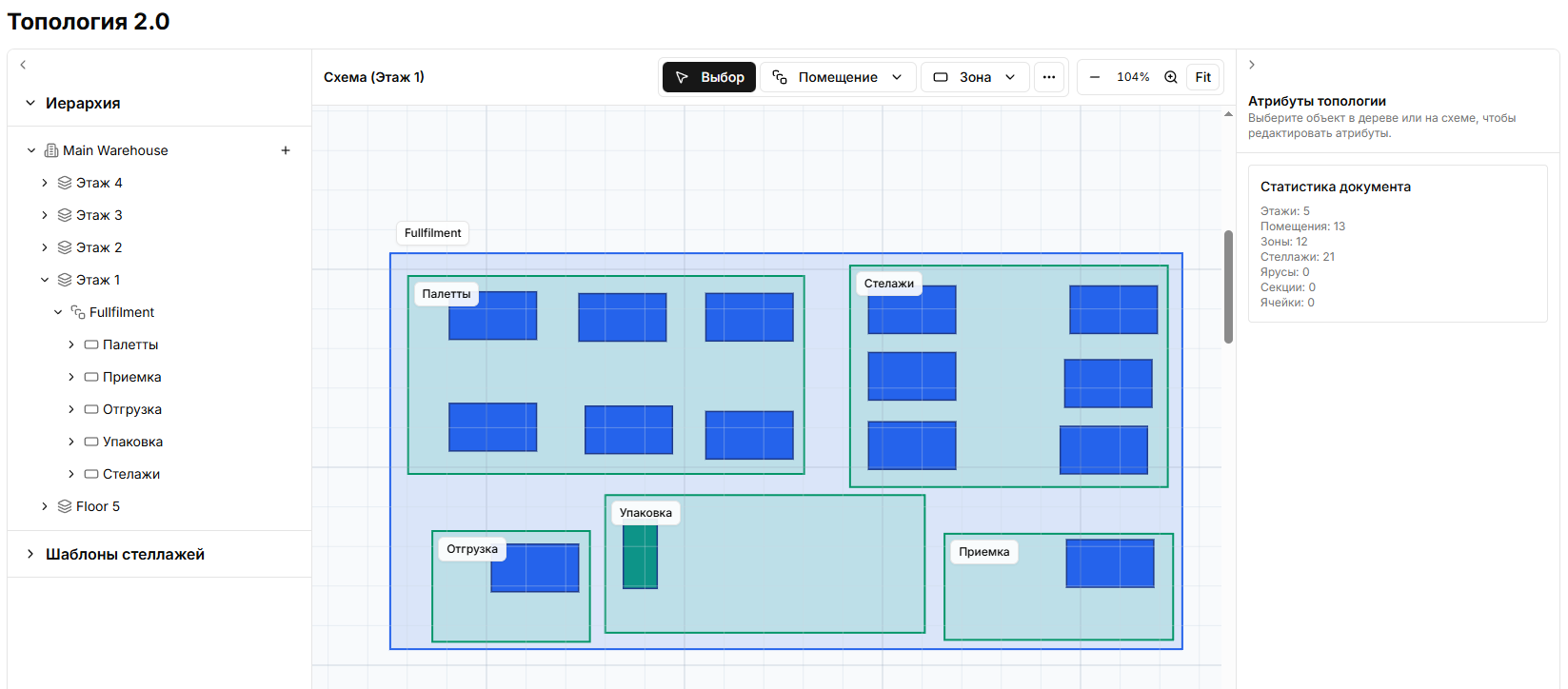Open the Помещение dropdown
The height and width of the screenshot is (689, 1568).
tap(838, 77)
